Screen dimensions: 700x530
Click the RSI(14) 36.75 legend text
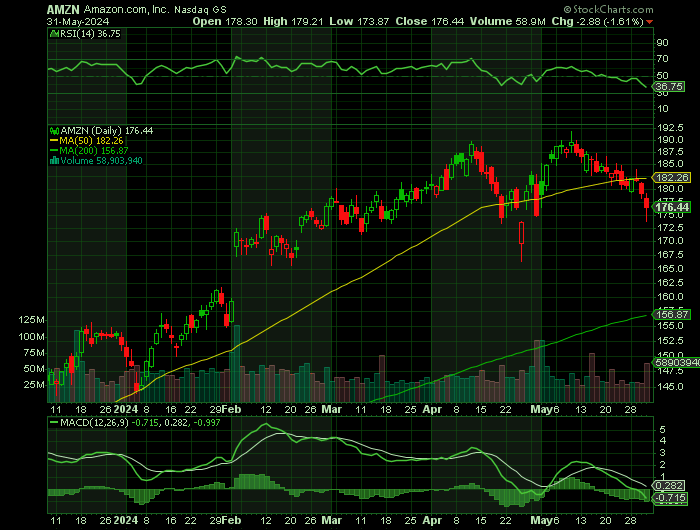click(x=90, y=34)
